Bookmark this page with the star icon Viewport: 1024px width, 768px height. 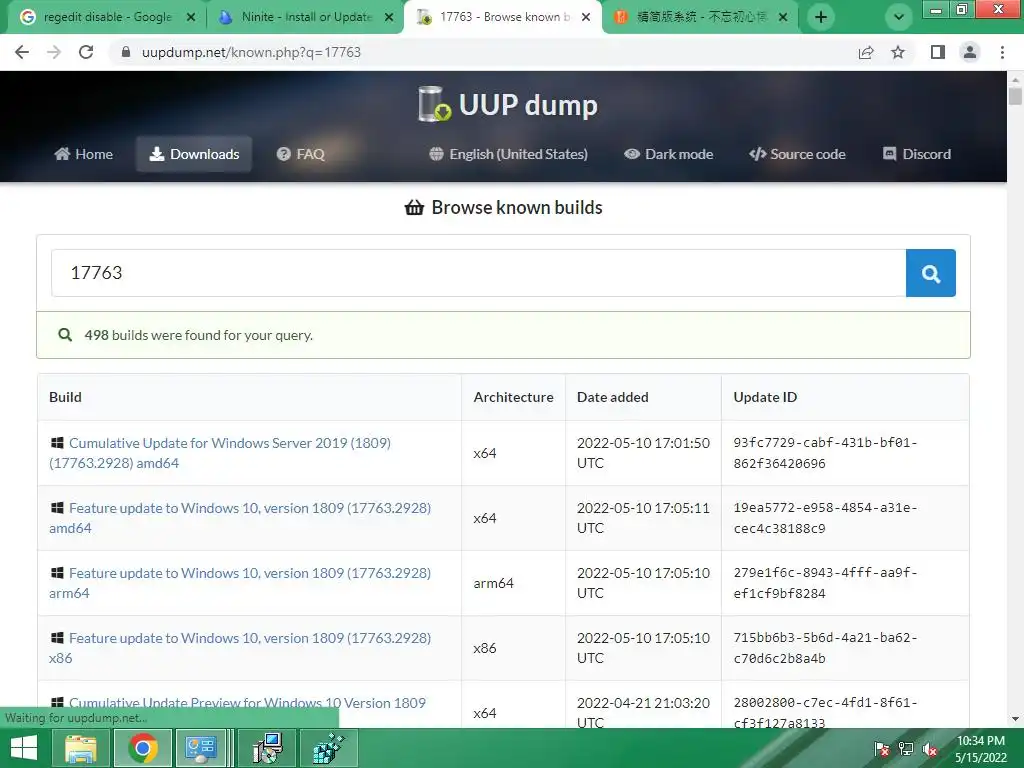coord(898,52)
